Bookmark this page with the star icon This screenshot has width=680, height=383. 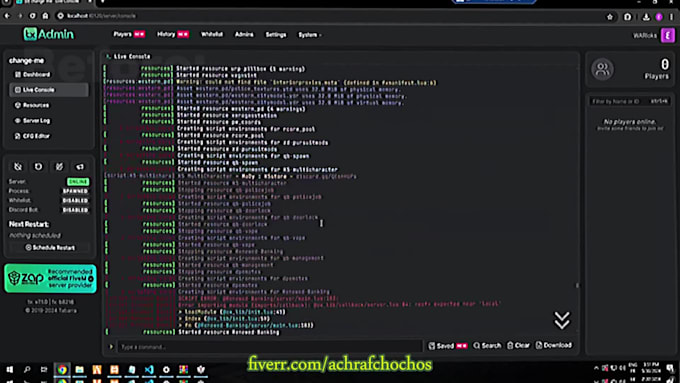tap(610, 16)
